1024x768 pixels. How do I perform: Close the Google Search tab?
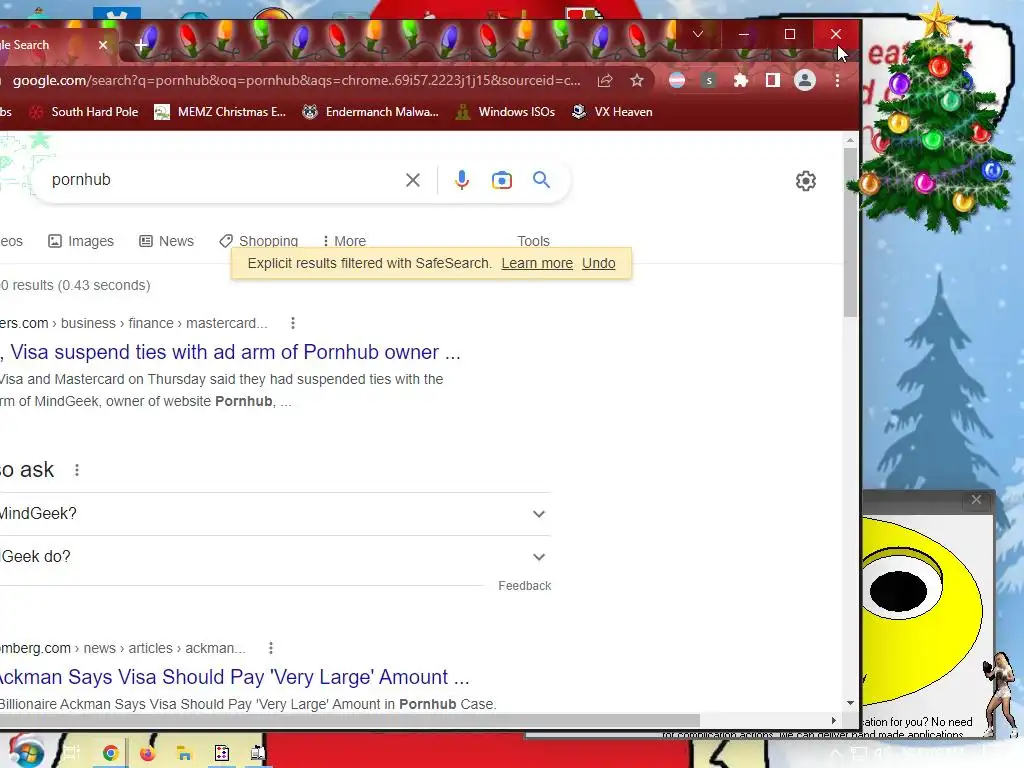coord(103,45)
